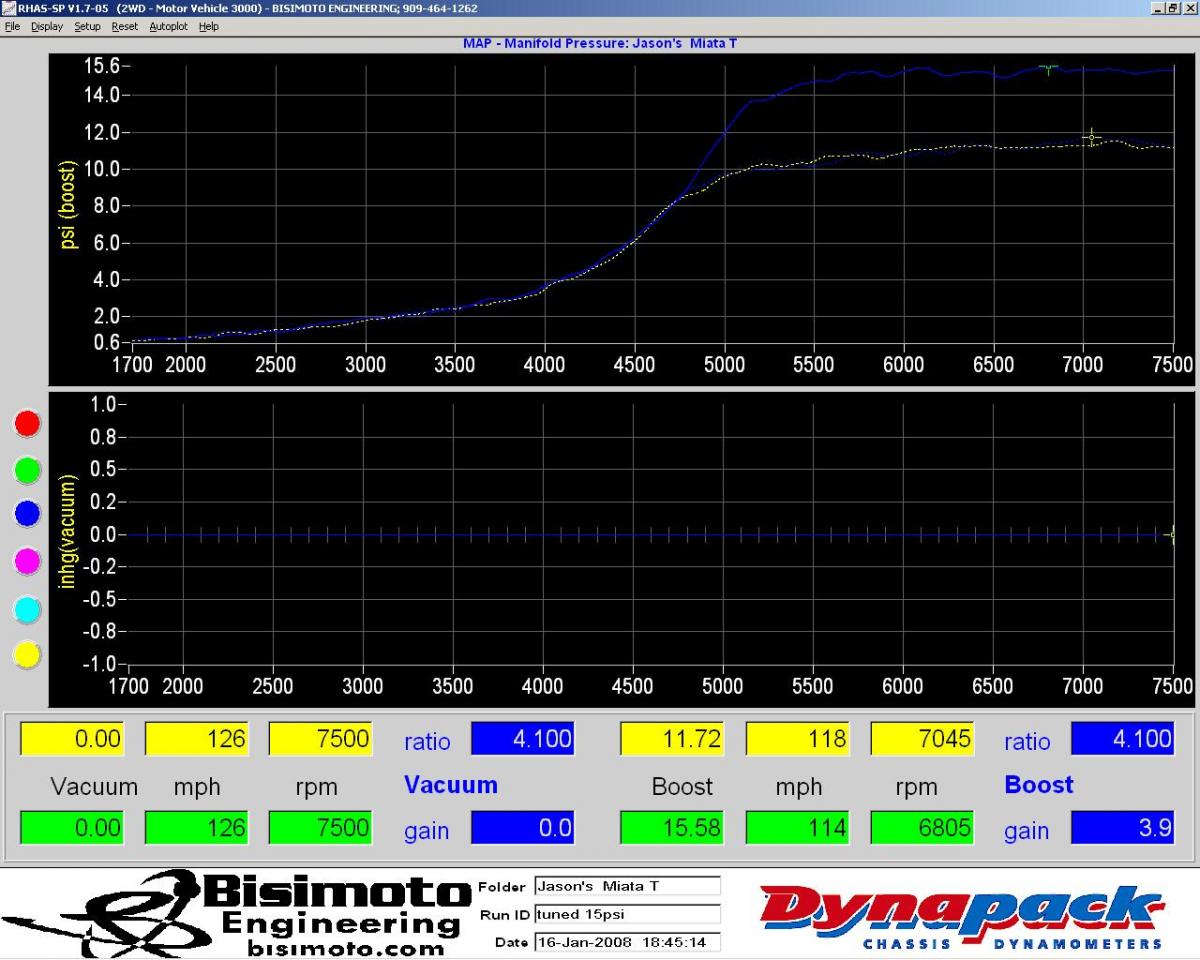Select the blue run color circle
Screen dimensions: 1200x960
point(27,514)
